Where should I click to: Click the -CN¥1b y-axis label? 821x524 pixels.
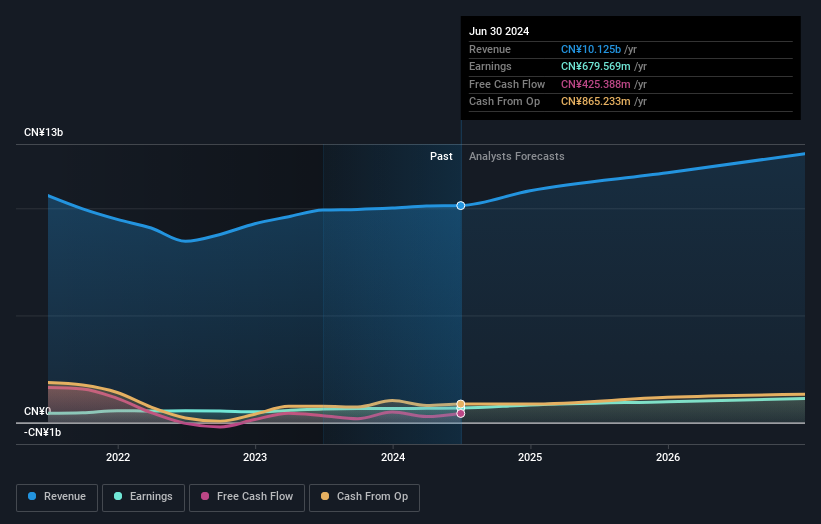pyautogui.click(x=42, y=432)
